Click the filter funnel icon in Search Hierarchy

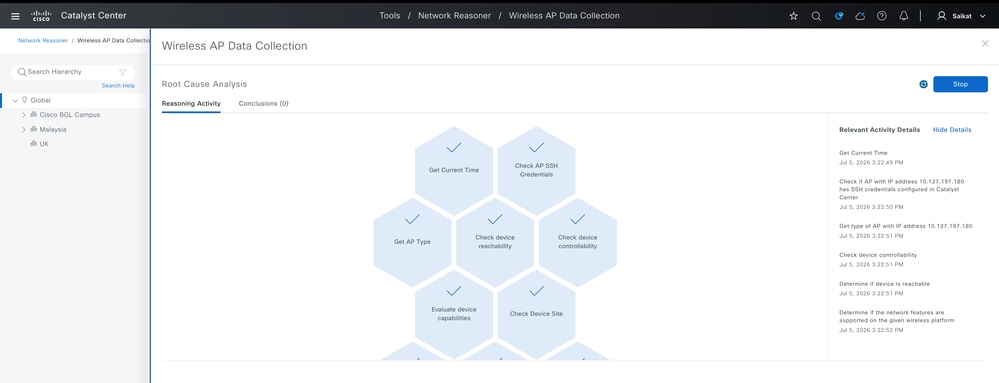point(122,72)
